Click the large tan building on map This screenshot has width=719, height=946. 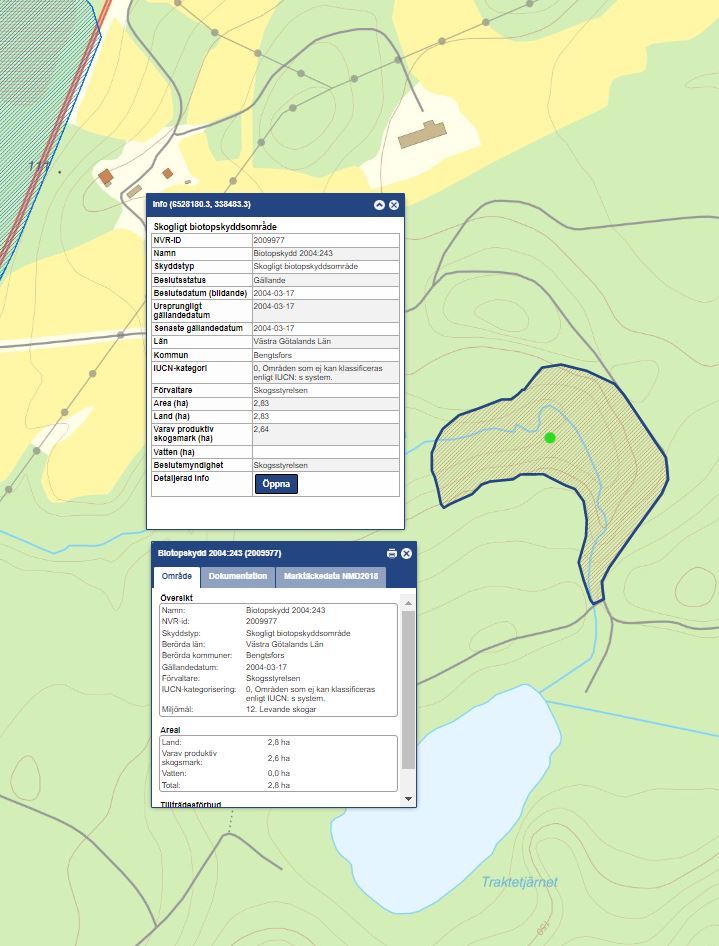[x=423, y=135]
